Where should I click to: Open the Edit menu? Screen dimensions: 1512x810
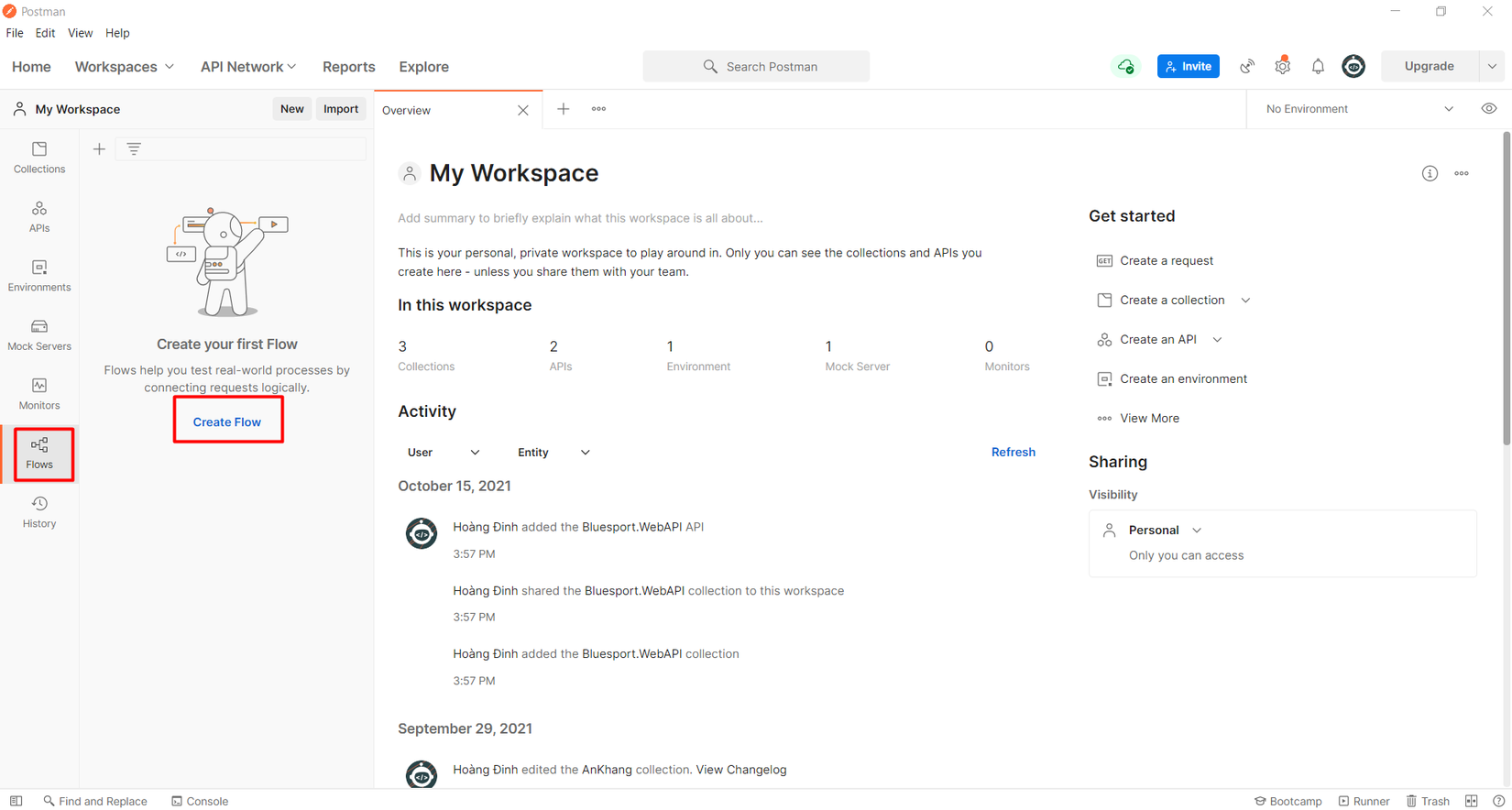tap(46, 33)
